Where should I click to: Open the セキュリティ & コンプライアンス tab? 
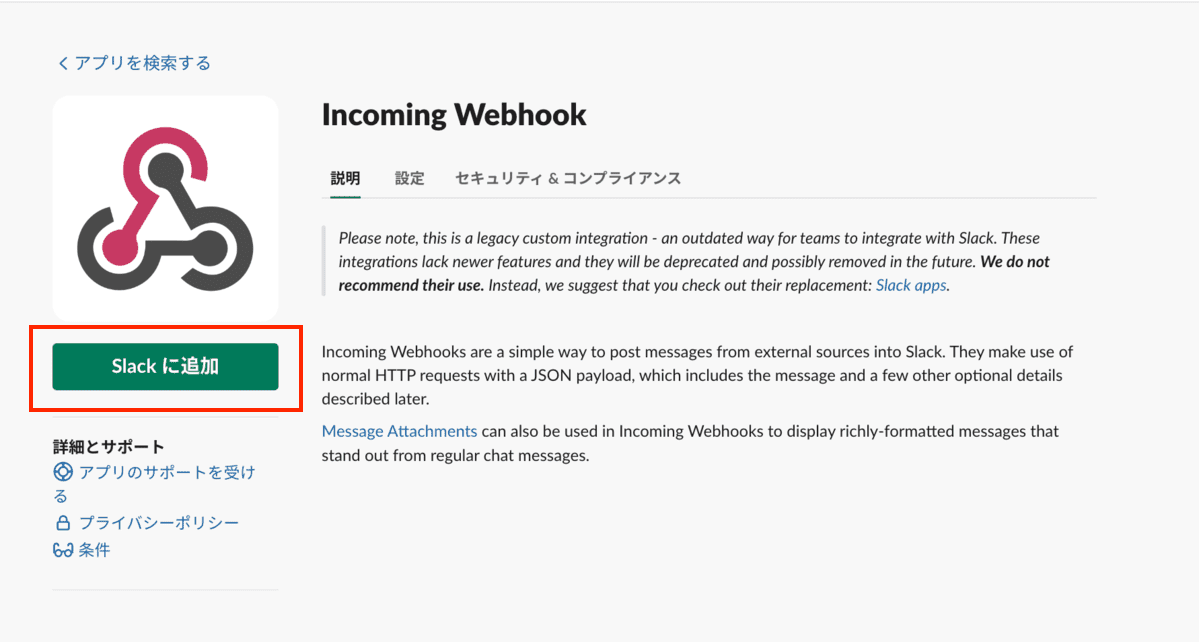coord(567,178)
